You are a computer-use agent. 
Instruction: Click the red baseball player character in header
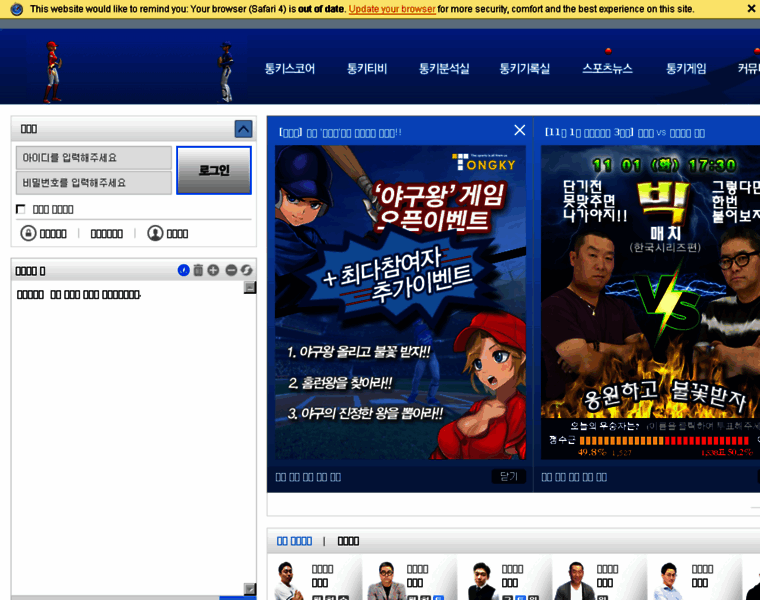[52, 72]
